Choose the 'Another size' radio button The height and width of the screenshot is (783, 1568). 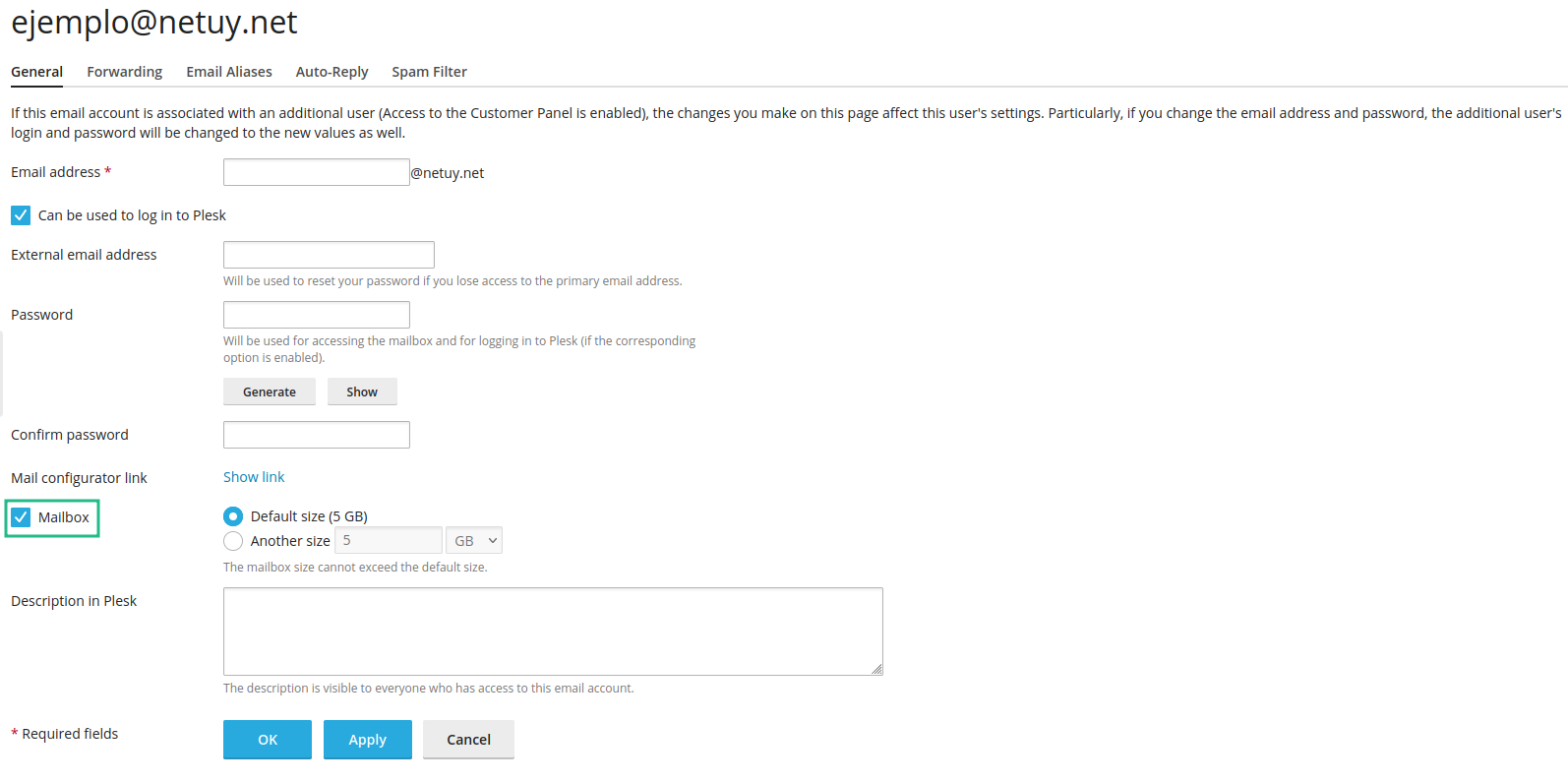click(x=233, y=541)
